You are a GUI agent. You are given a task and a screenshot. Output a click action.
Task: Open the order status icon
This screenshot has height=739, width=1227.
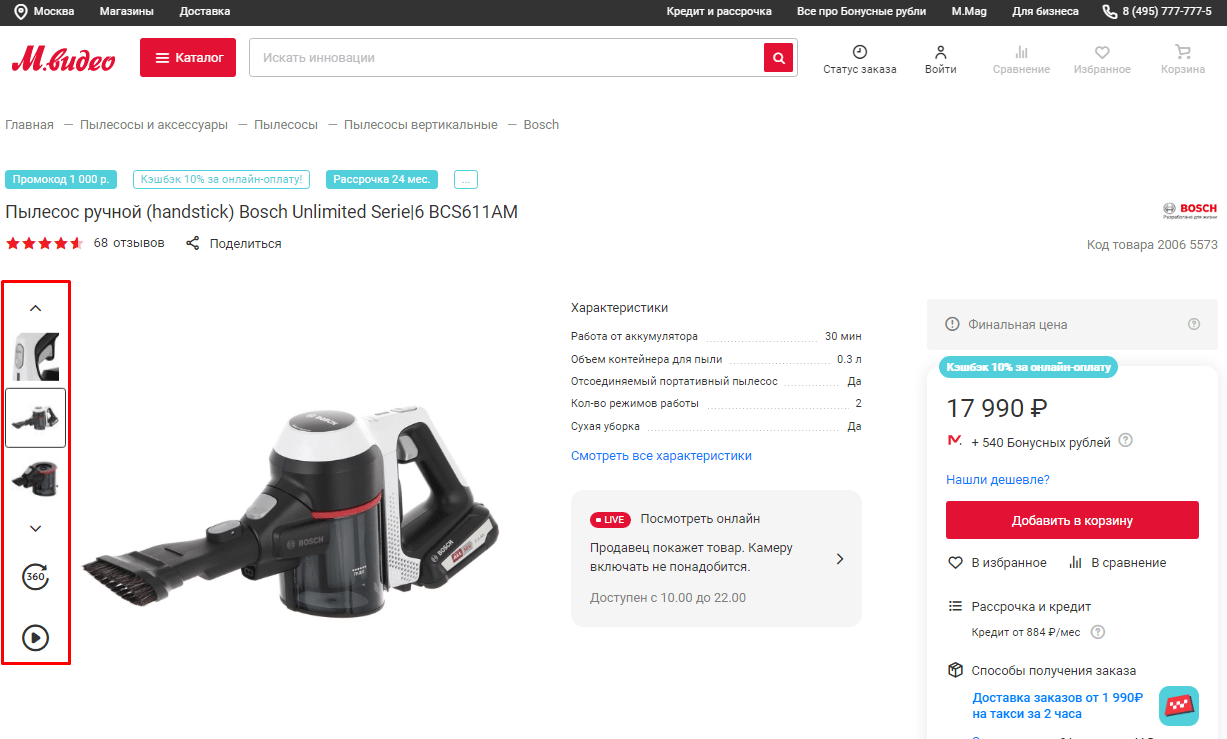click(860, 52)
